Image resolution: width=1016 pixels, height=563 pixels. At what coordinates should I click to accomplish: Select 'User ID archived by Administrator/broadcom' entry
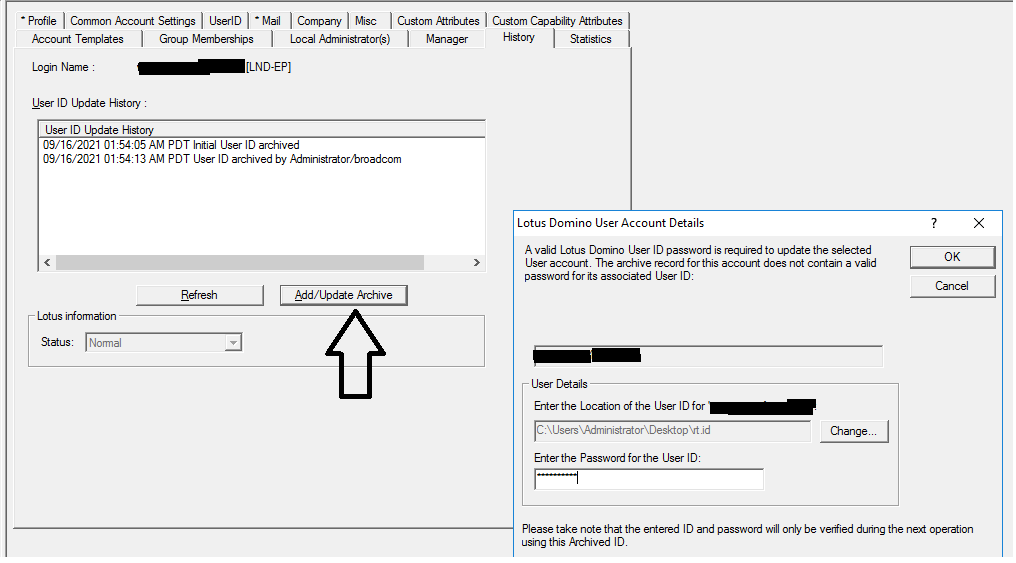click(x=222, y=159)
